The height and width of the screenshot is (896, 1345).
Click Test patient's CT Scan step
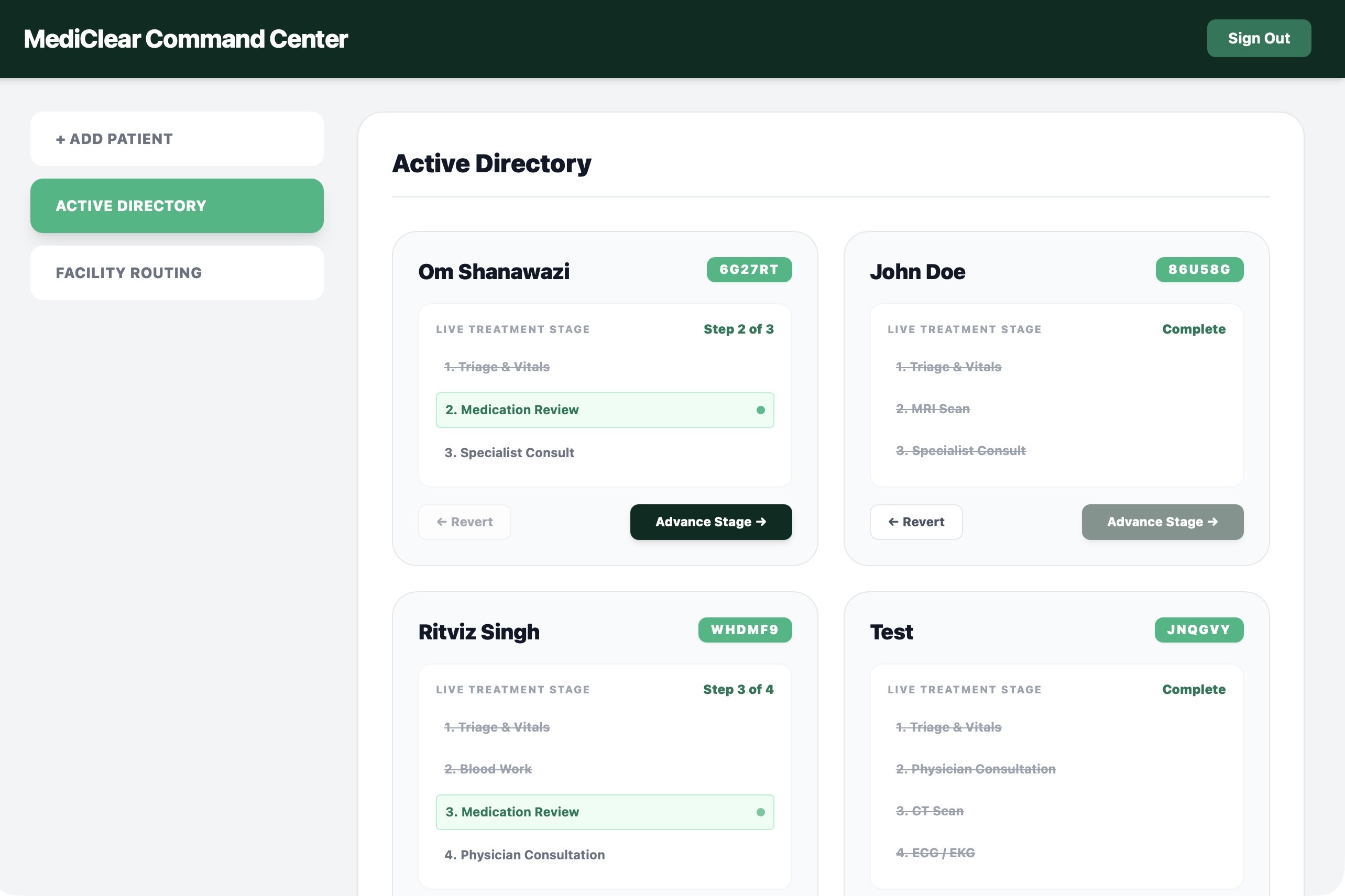[x=930, y=811]
